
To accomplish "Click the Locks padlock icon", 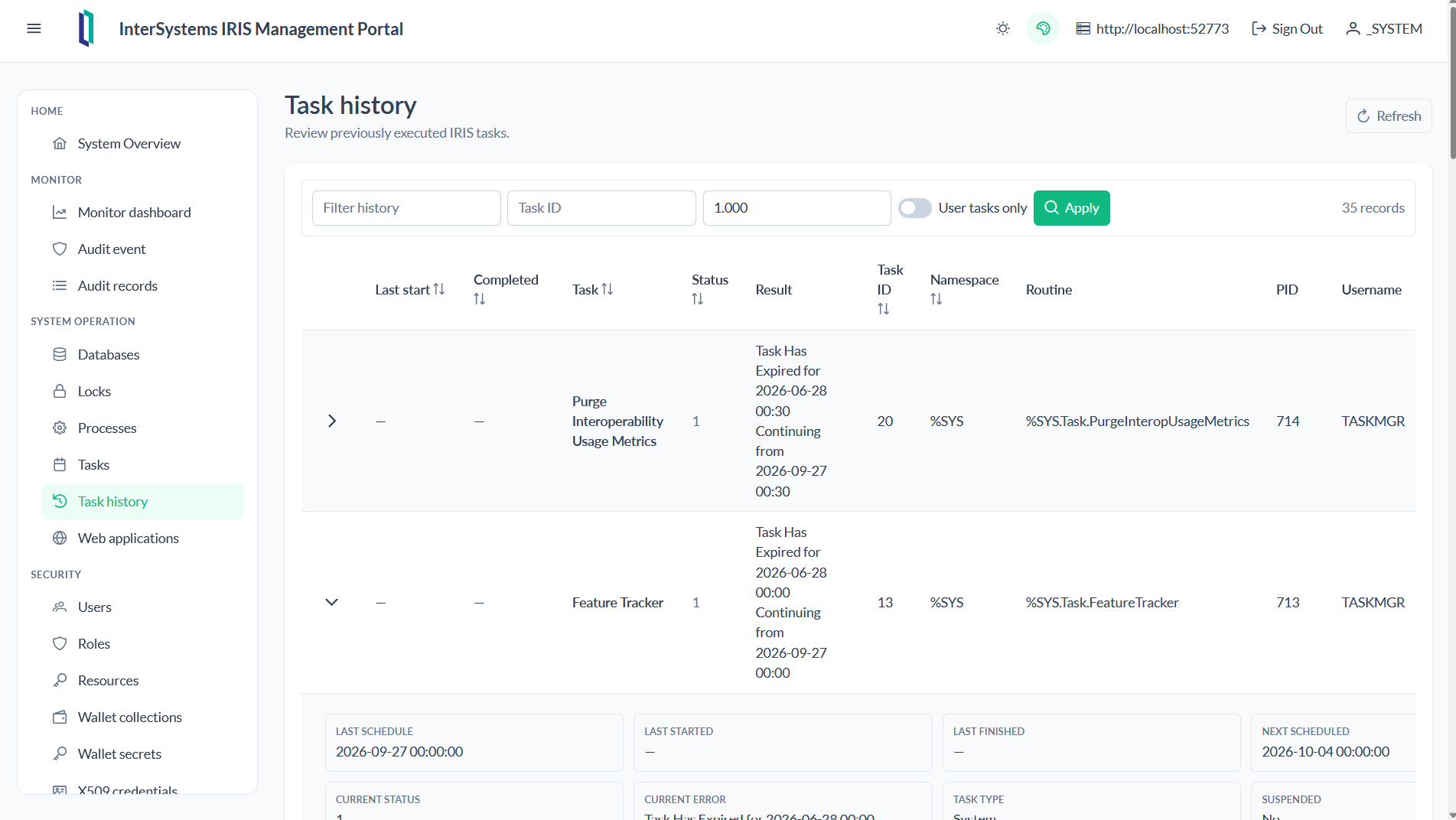I will (60, 391).
